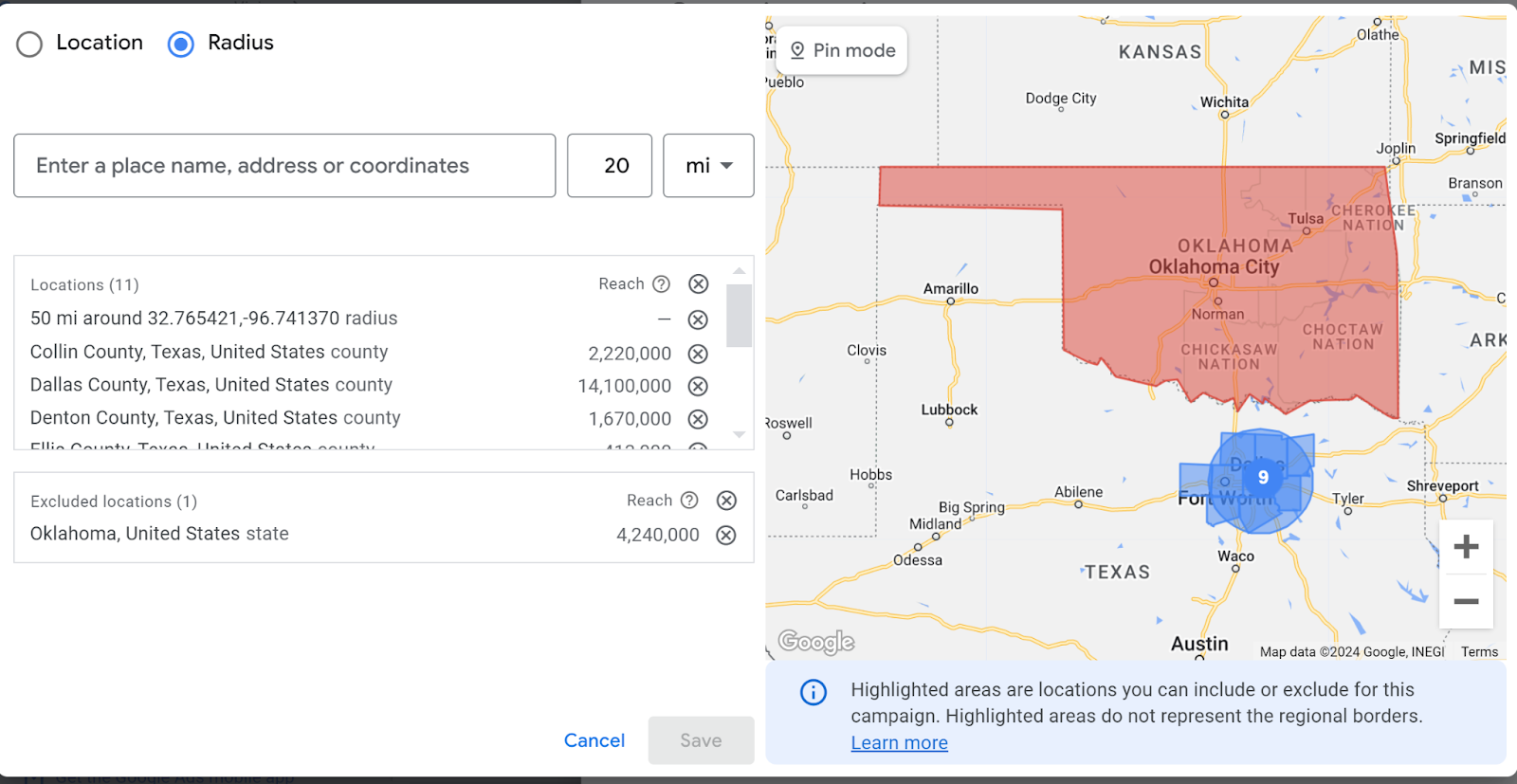Viewport: 1517px width, 784px height.
Task: Open the Learn more link
Action: (x=899, y=743)
